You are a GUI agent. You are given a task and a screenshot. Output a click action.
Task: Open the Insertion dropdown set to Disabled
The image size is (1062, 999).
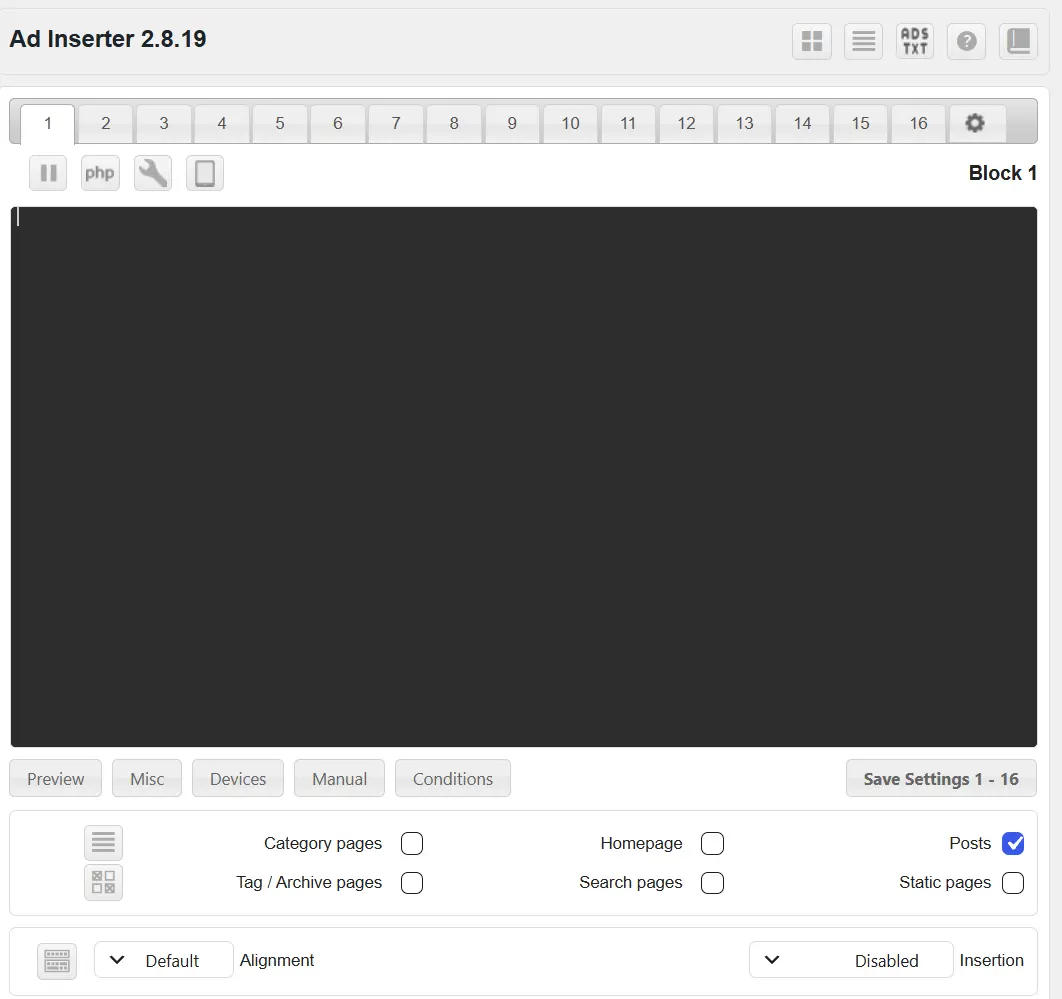851,960
